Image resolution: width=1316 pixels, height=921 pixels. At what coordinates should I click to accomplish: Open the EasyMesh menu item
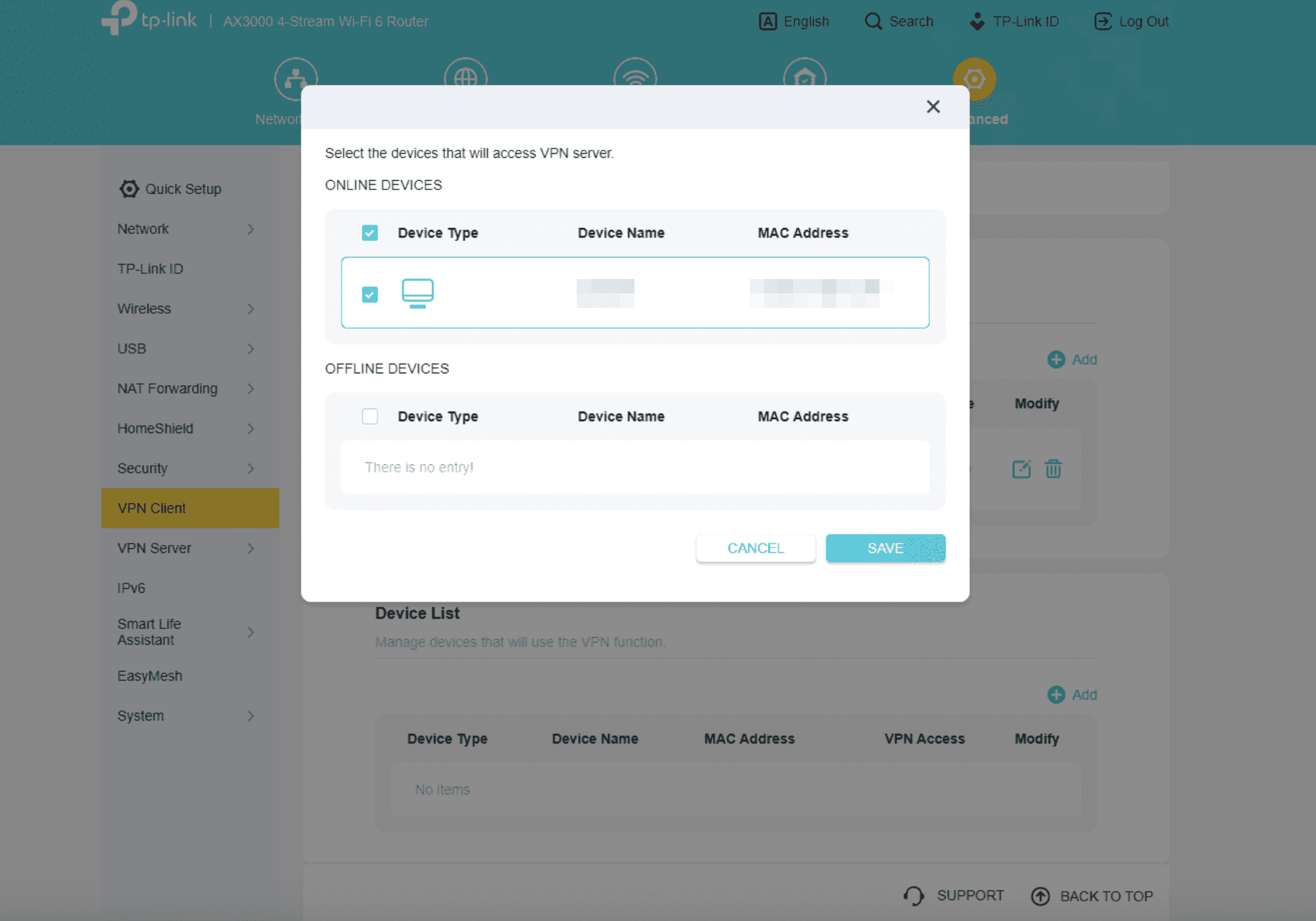[x=150, y=676]
